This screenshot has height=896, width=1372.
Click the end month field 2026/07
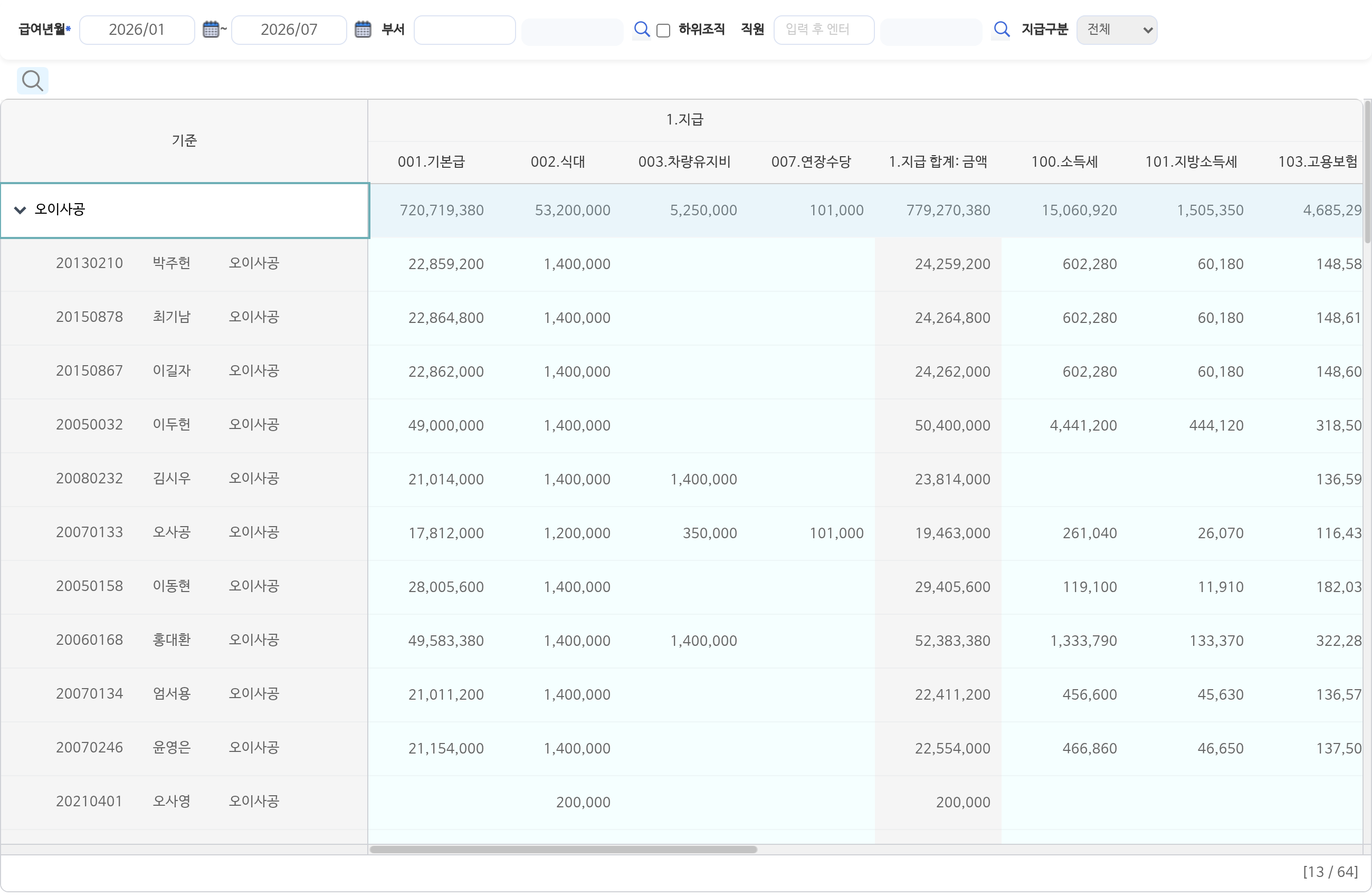(x=289, y=30)
